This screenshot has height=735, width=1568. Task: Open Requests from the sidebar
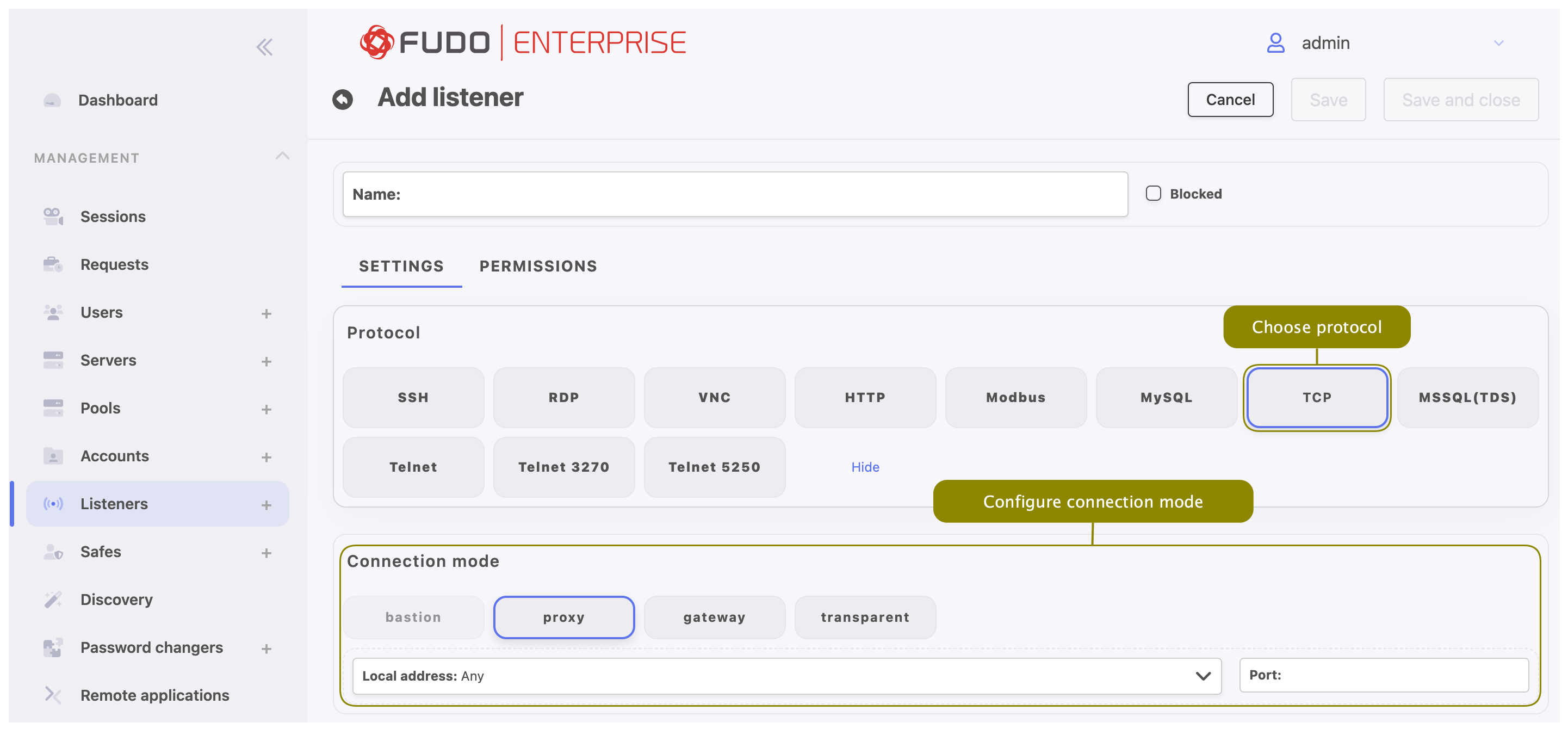coord(114,264)
